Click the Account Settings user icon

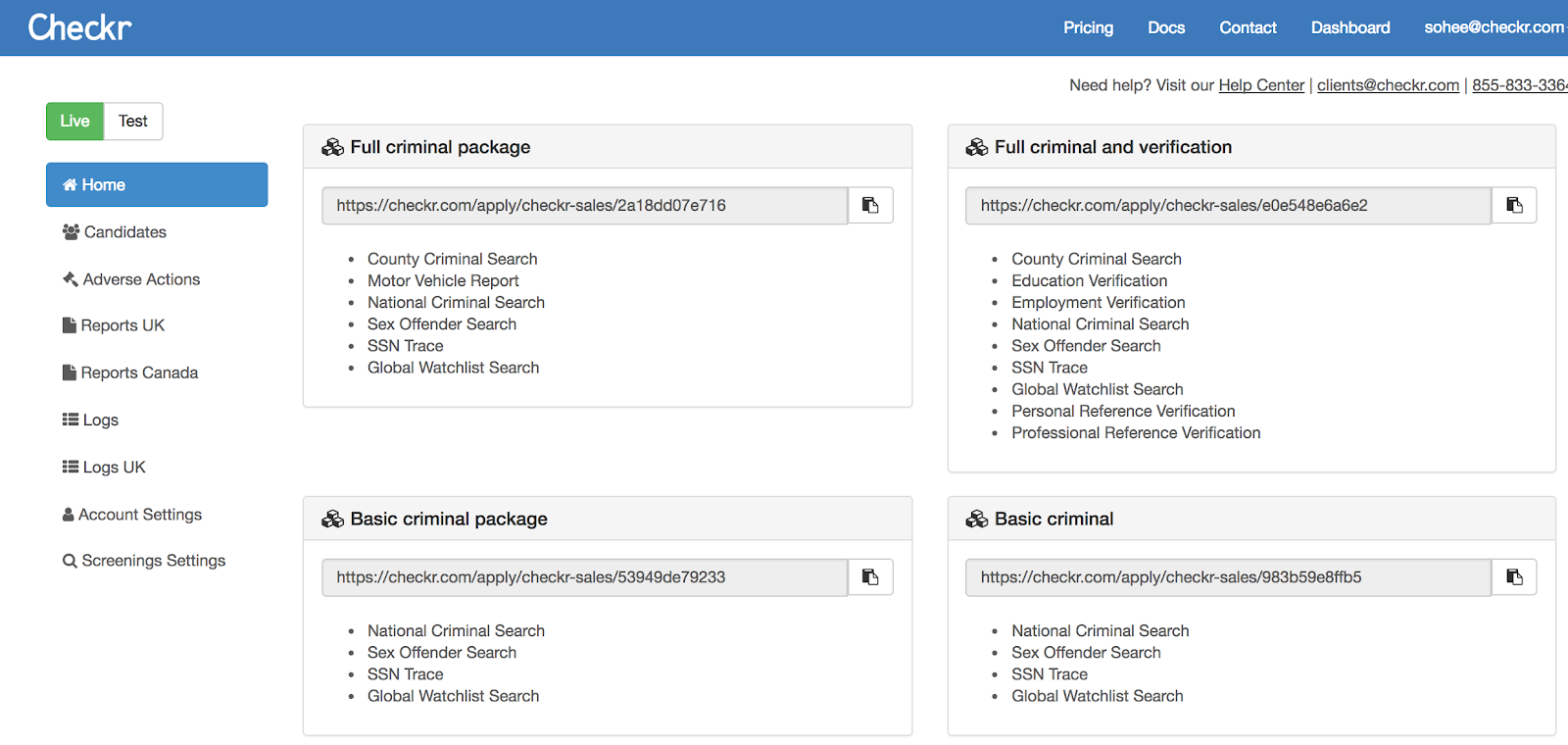coord(69,515)
